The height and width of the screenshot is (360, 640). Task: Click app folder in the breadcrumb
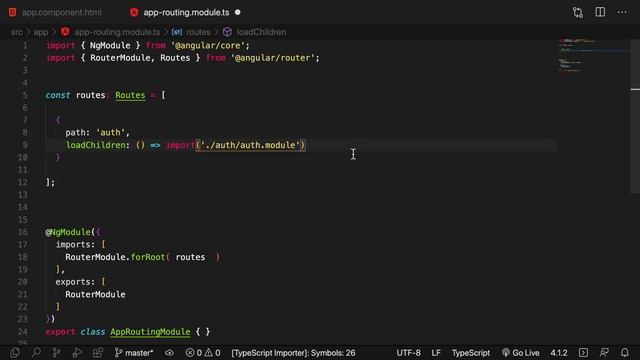[x=41, y=32]
